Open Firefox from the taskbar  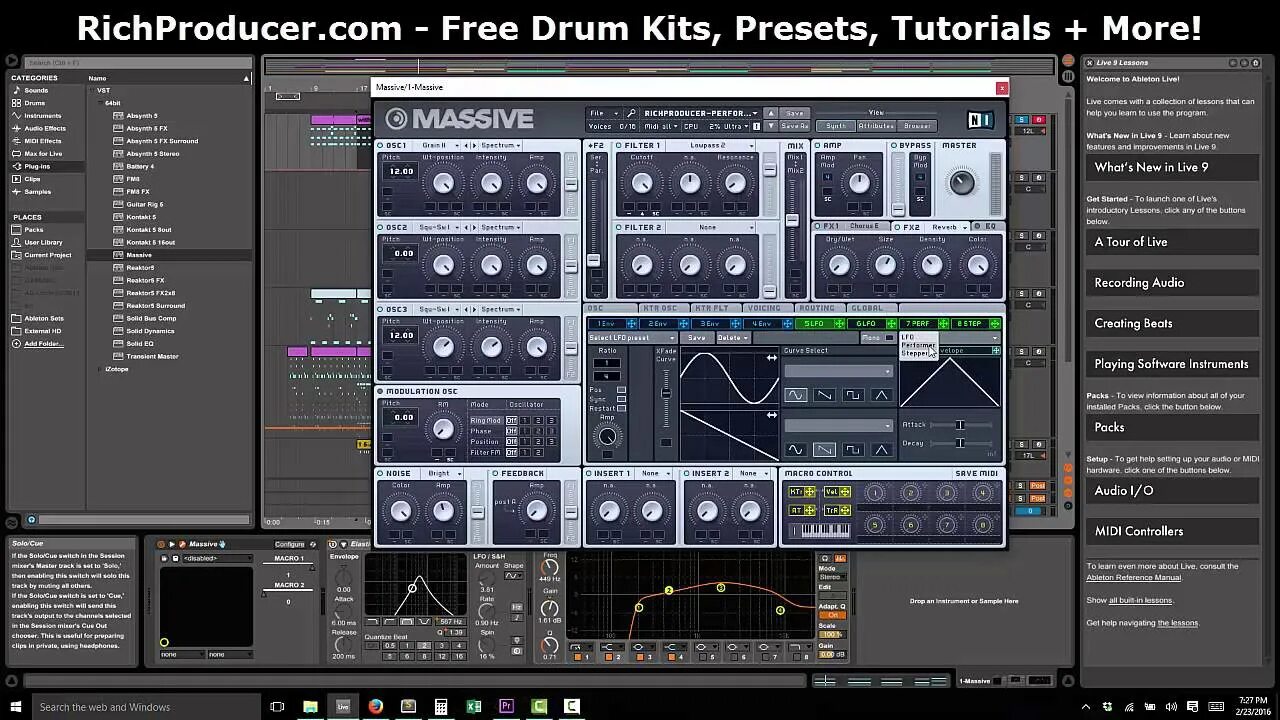click(376, 706)
